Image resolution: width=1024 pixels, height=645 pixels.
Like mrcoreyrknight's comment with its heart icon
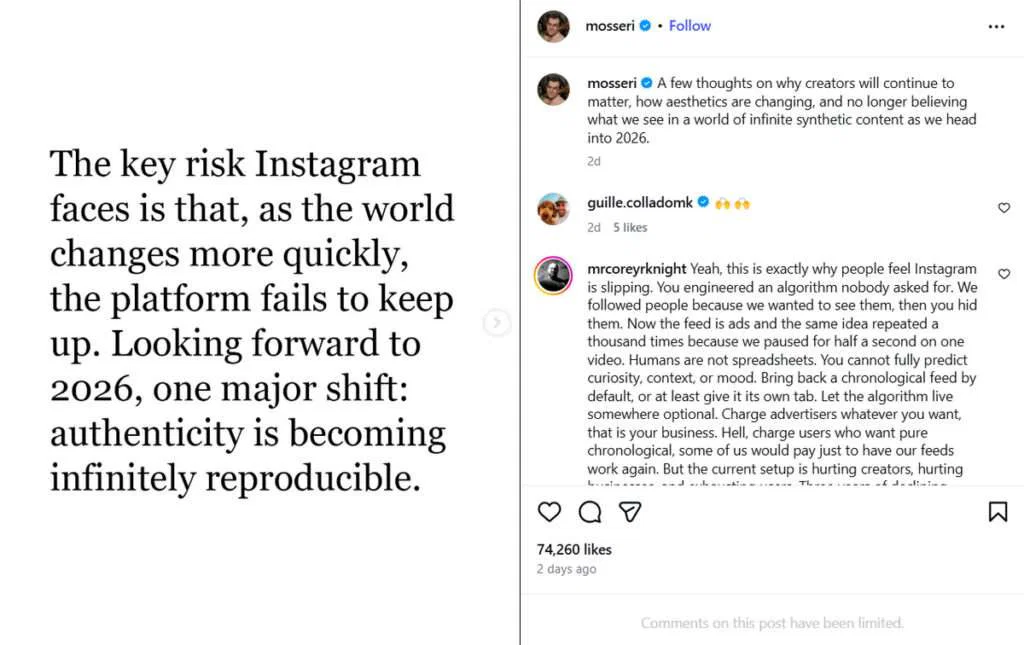pos(1004,274)
